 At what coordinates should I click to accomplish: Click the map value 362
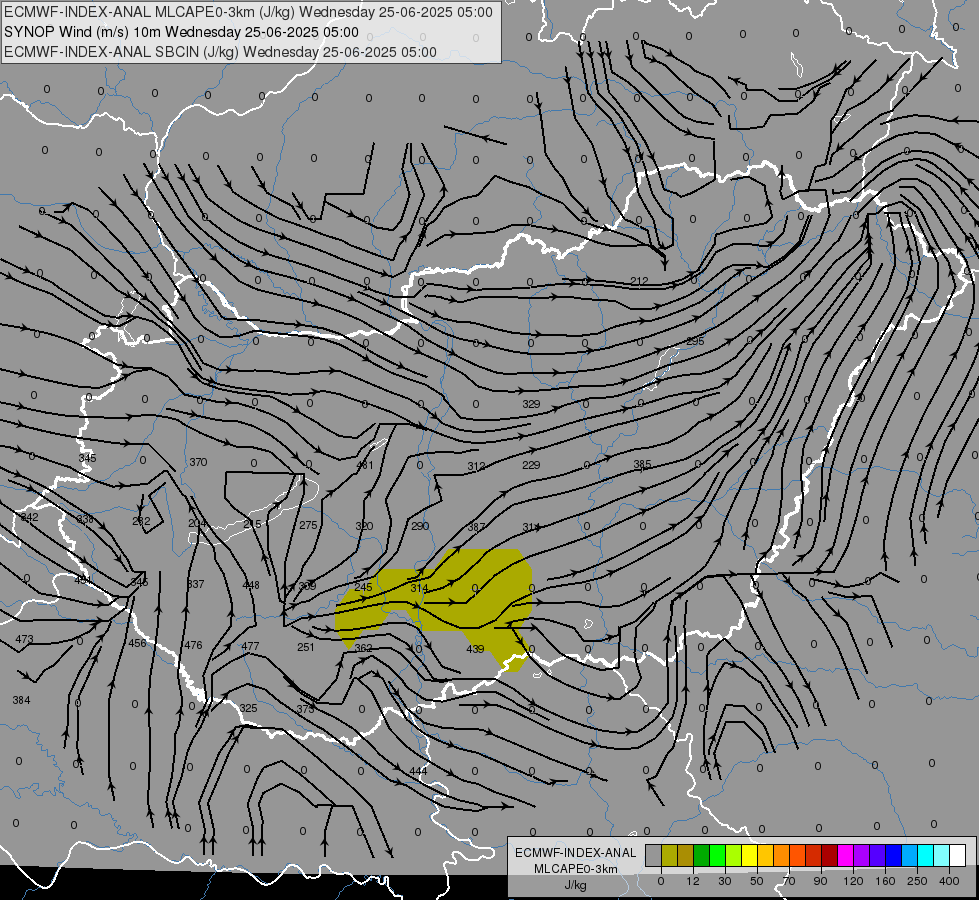pos(363,648)
